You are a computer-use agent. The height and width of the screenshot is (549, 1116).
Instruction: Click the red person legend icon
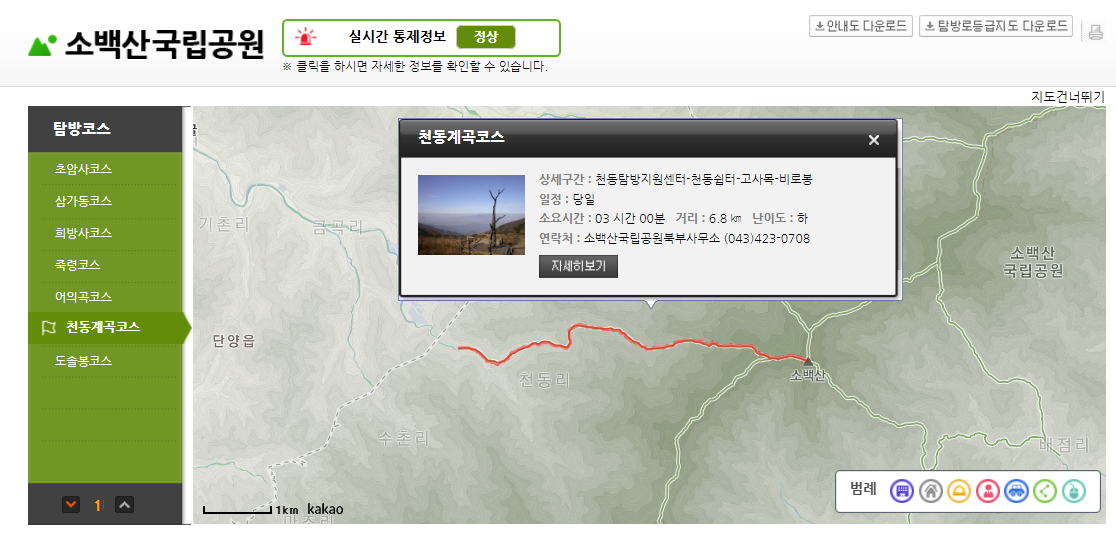pyautogui.click(x=988, y=491)
